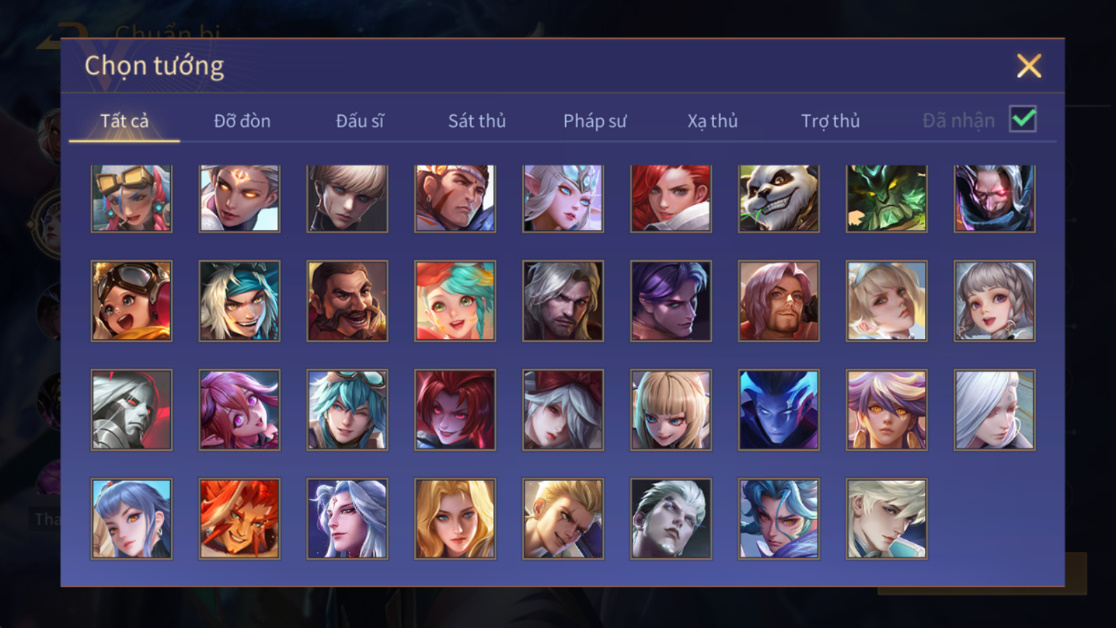The height and width of the screenshot is (628, 1116).
Task: Toggle the Đã nhận checkbox
Action: click(x=1023, y=119)
